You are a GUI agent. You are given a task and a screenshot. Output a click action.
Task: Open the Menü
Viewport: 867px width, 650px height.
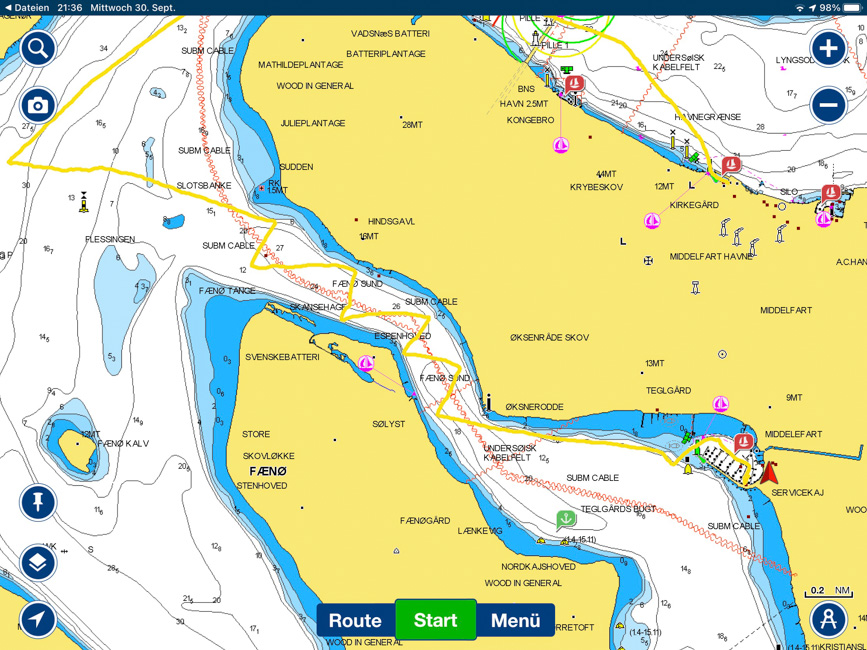tap(515, 620)
